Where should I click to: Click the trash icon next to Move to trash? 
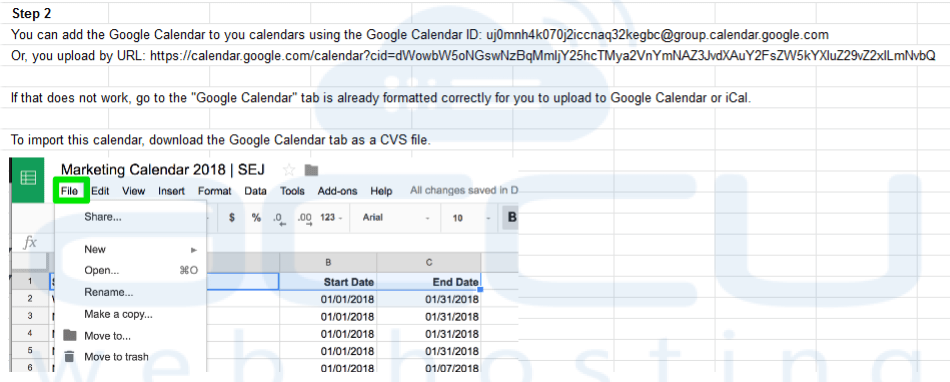(x=70, y=357)
